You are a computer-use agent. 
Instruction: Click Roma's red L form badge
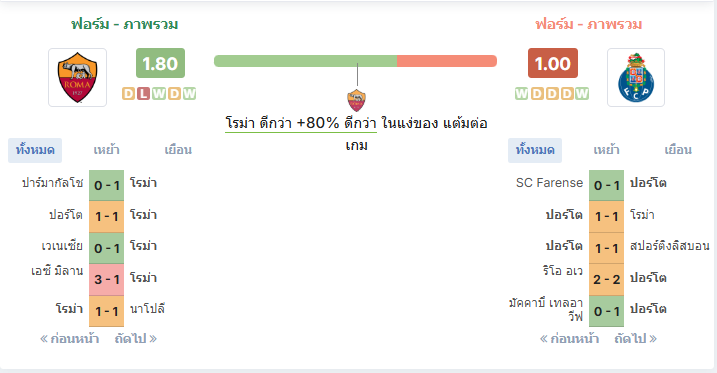pyautogui.click(x=144, y=94)
